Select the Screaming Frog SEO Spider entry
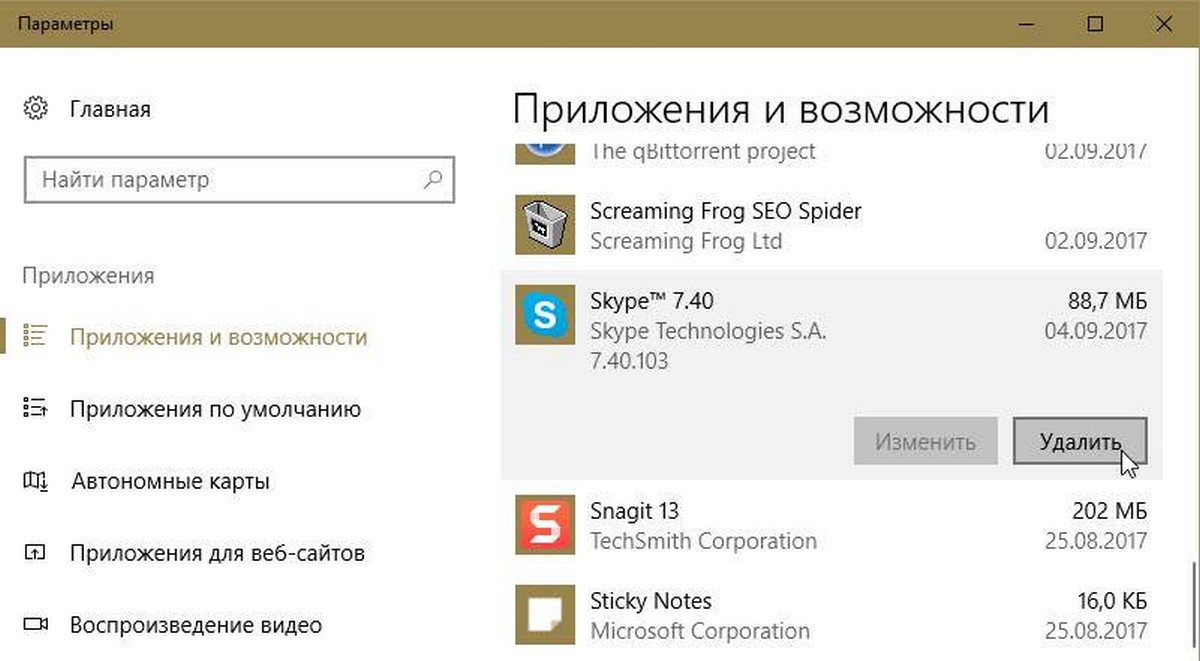Screen dimensions: 1200x661 [830, 226]
